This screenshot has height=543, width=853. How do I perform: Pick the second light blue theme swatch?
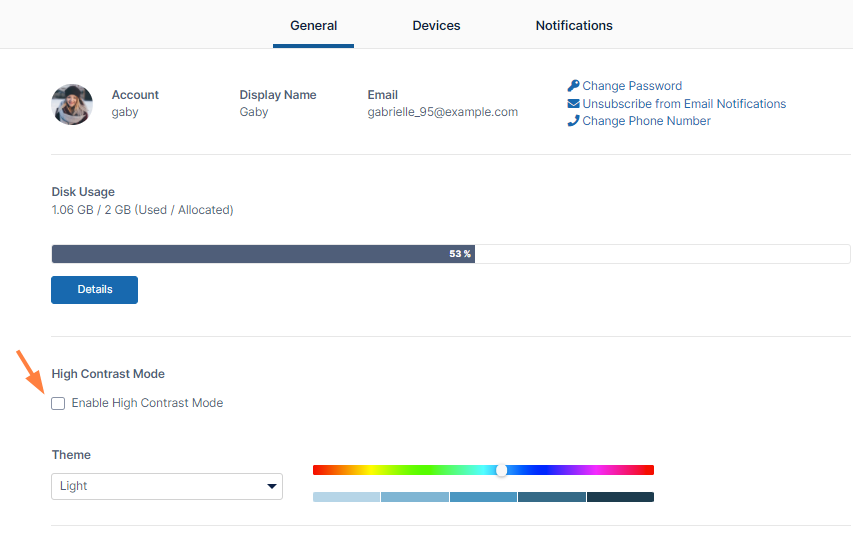[x=415, y=497]
